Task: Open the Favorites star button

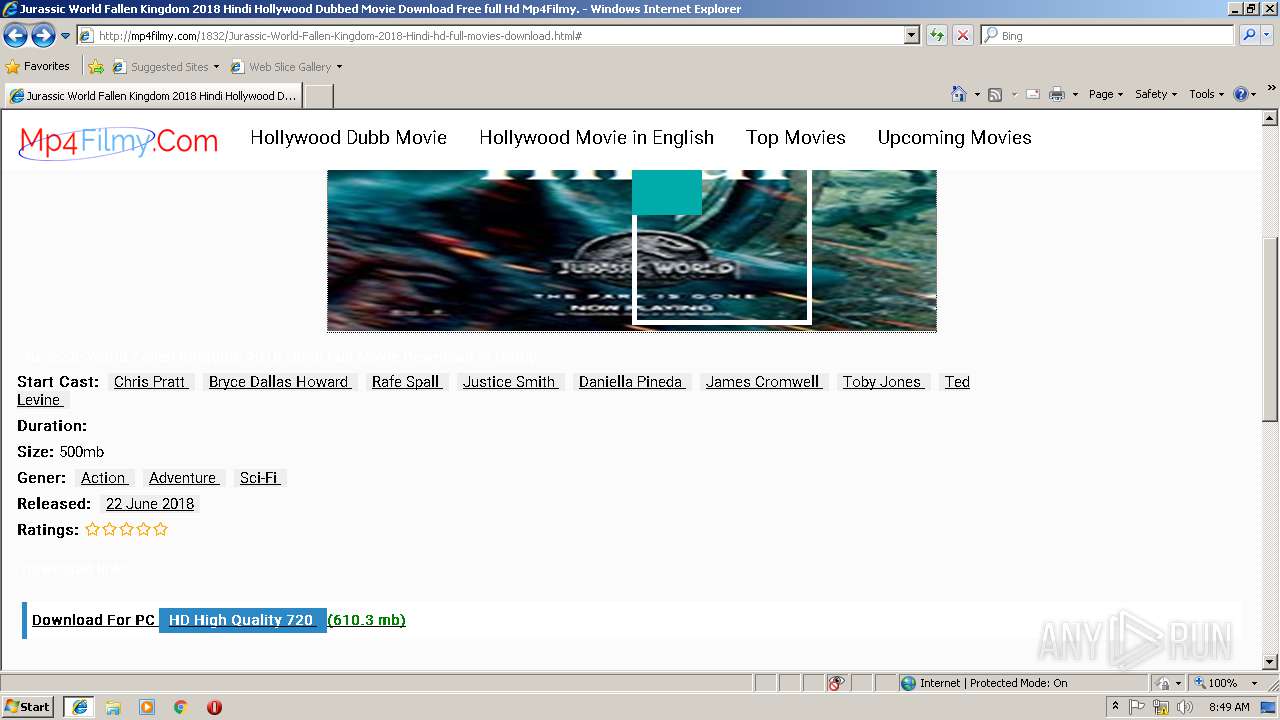Action: [x=38, y=67]
